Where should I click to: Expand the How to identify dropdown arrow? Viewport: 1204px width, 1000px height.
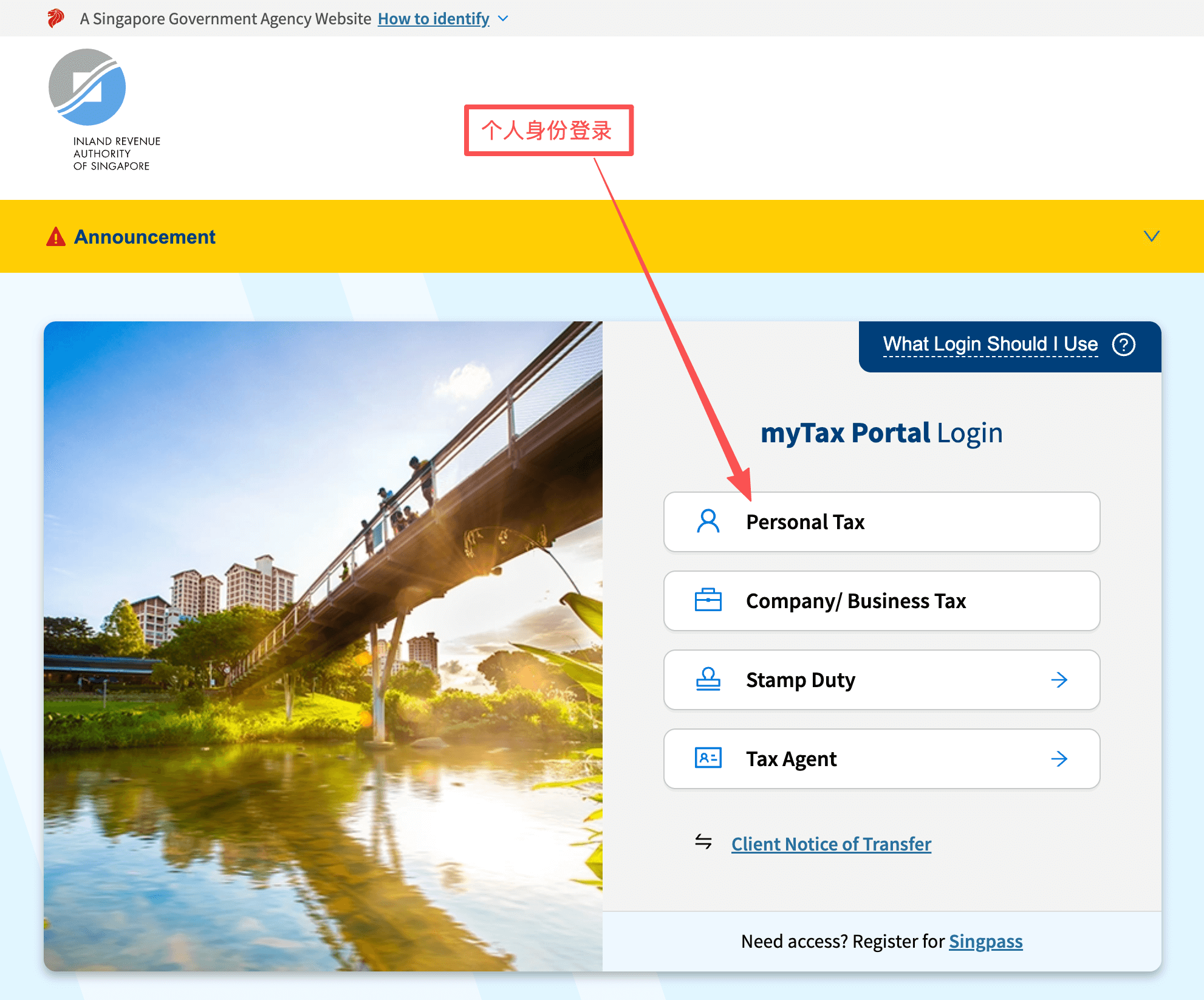tap(503, 19)
